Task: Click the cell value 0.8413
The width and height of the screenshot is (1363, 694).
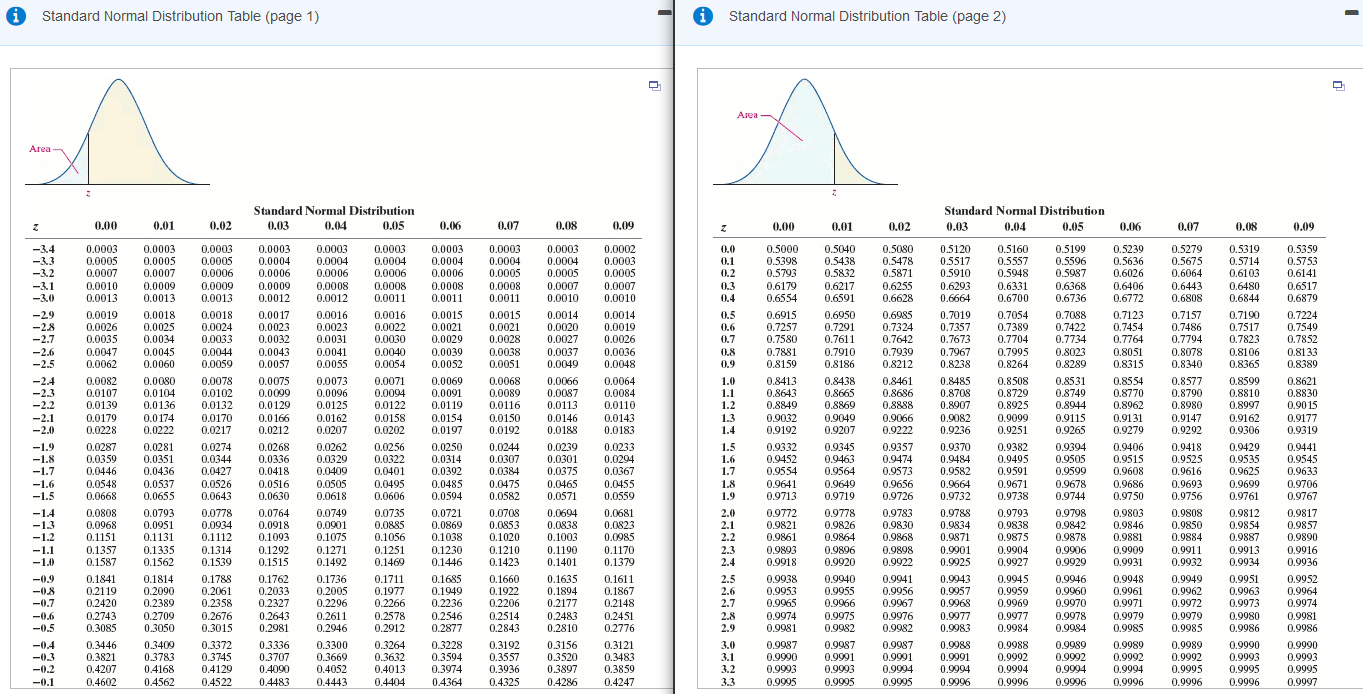Action: (x=781, y=381)
